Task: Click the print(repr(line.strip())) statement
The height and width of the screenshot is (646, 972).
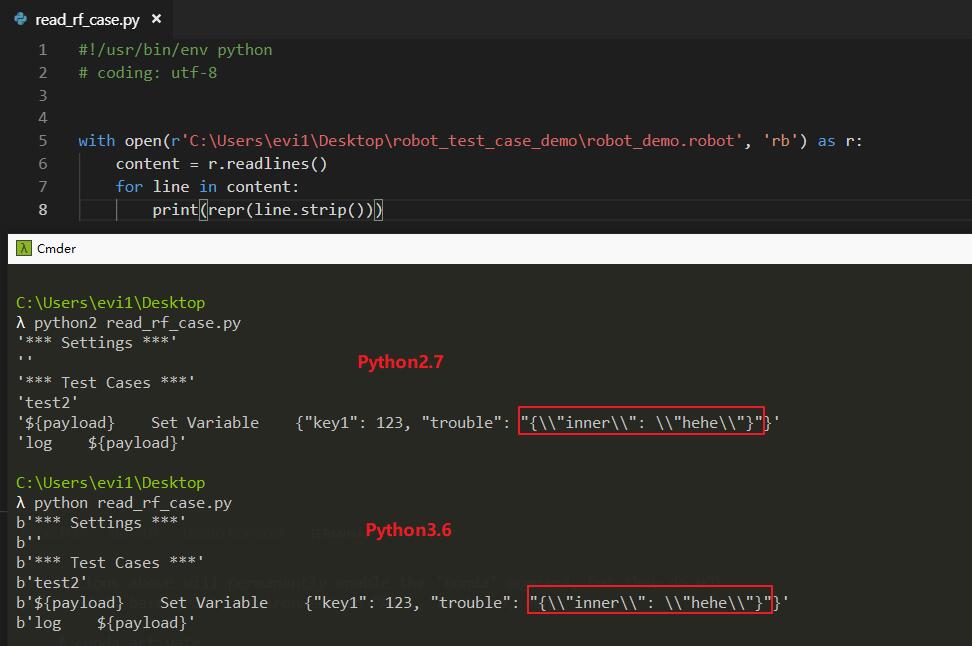Action: point(268,210)
